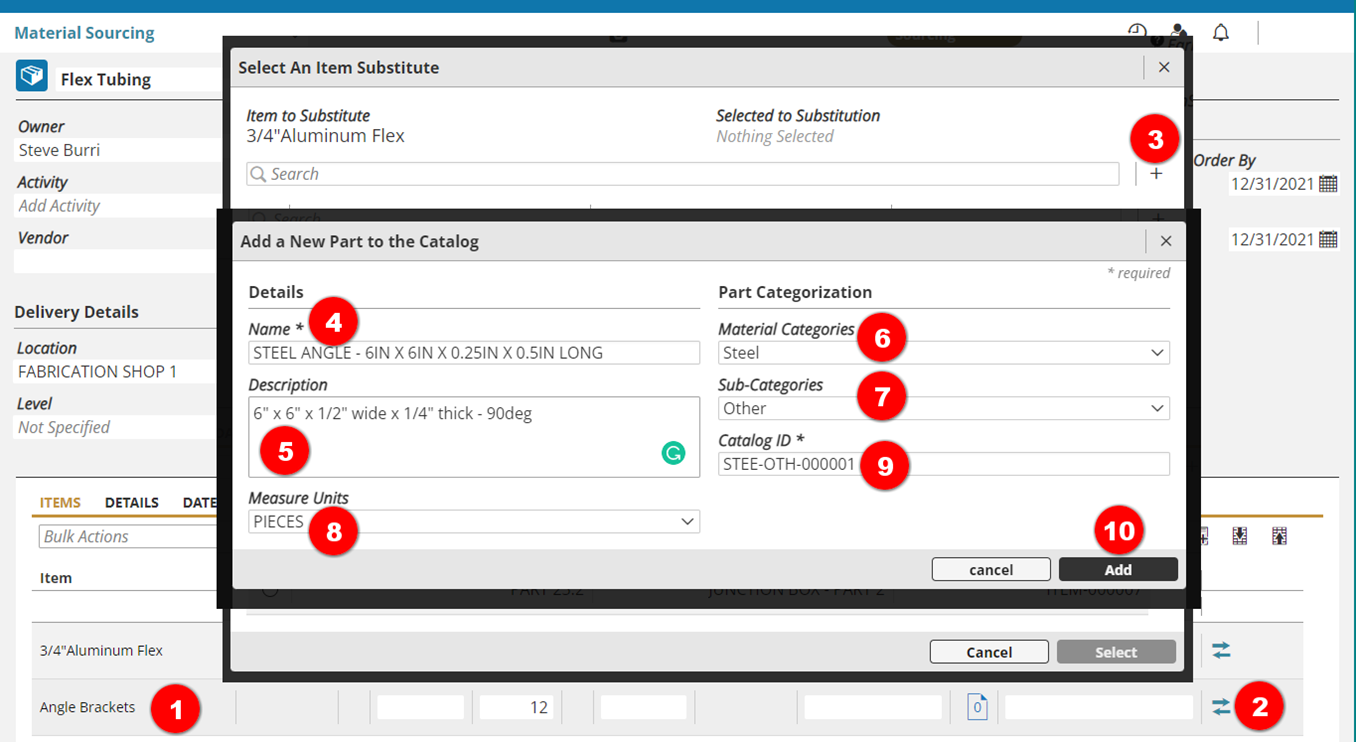Click document count icon in Angle Brackets row

coord(977,707)
